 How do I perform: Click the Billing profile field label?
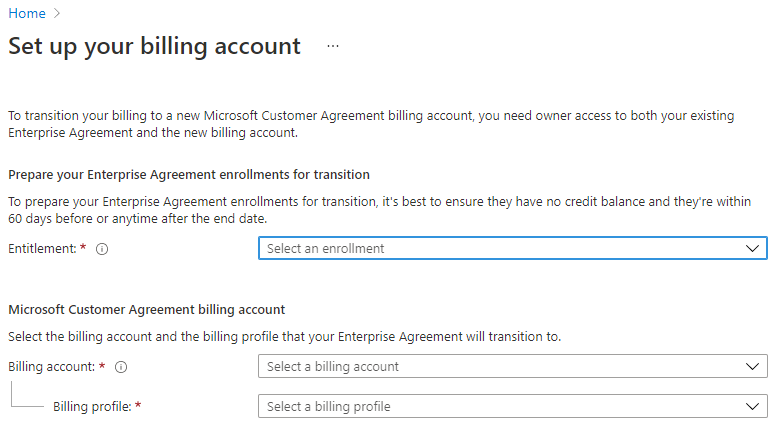[92, 407]
